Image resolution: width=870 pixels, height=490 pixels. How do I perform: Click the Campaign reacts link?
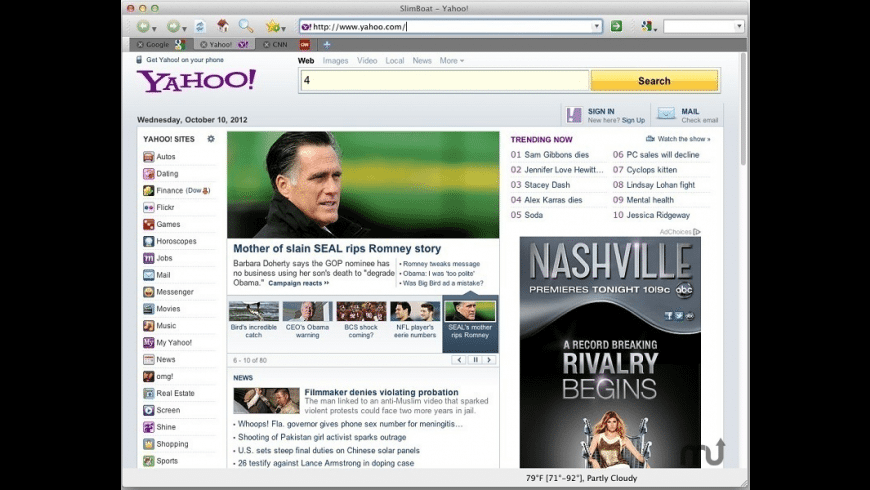pos(299,283)
